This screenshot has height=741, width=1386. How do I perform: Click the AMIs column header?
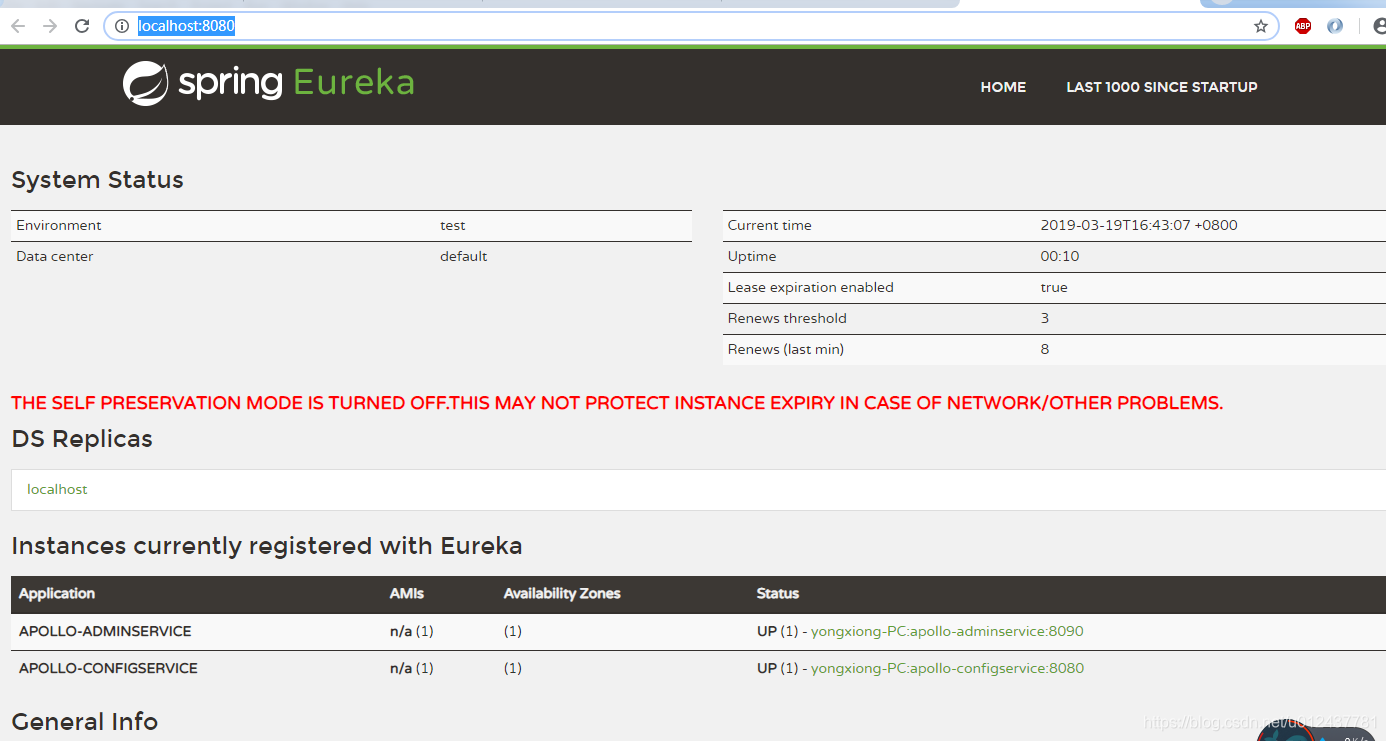[407, 593]
